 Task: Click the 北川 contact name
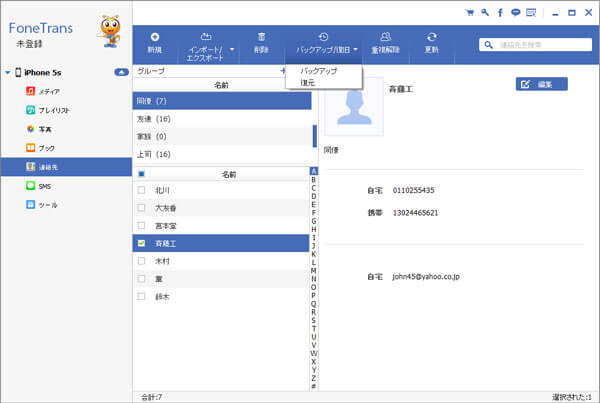click(162, 190)
